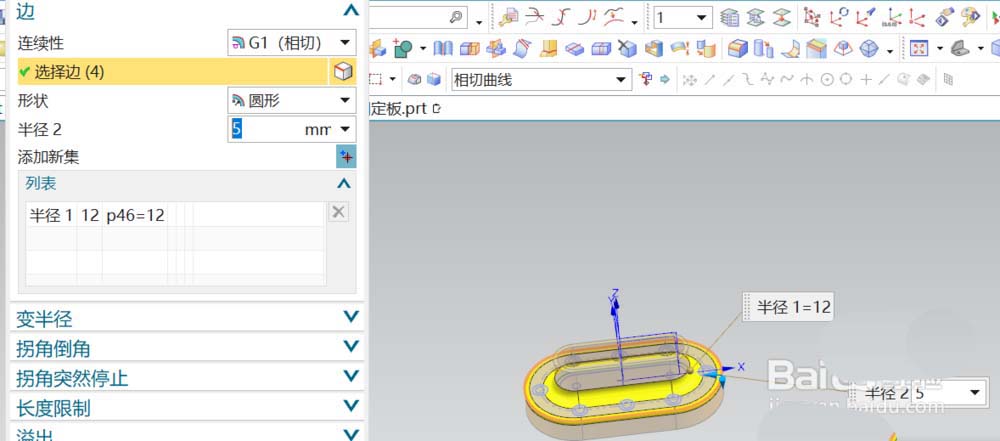Image resolution: width=1000 pixels, height=441 pixels.
Task: Click the command finder search key icon
Action: tap(456, 18)
